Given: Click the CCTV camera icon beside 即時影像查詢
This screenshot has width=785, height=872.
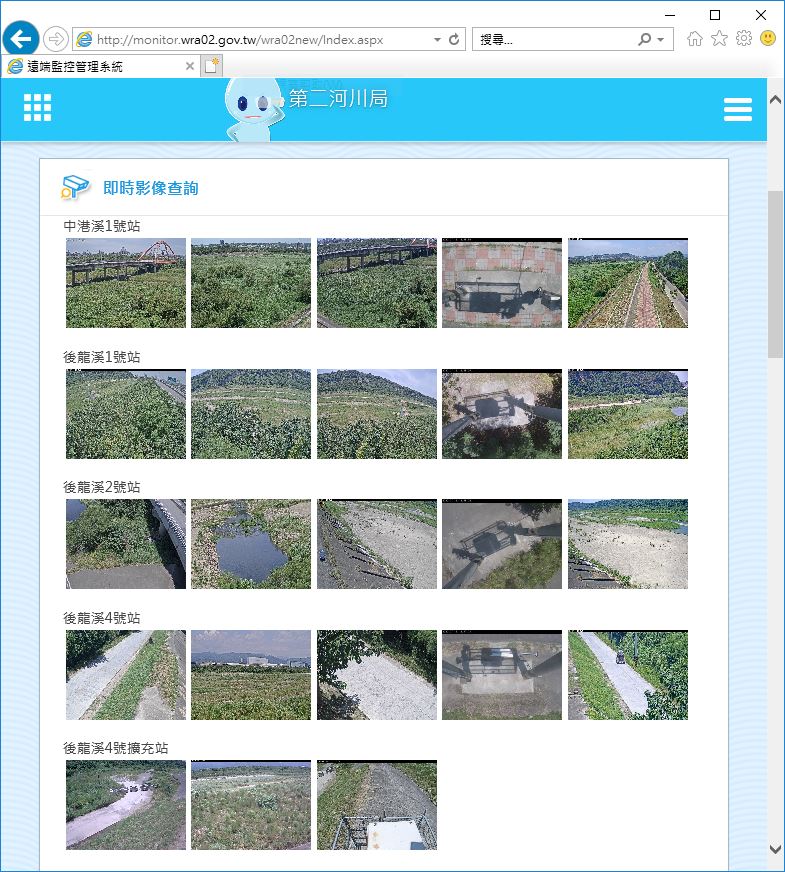Looking at the screenshot, I should [x=75, y=187].
